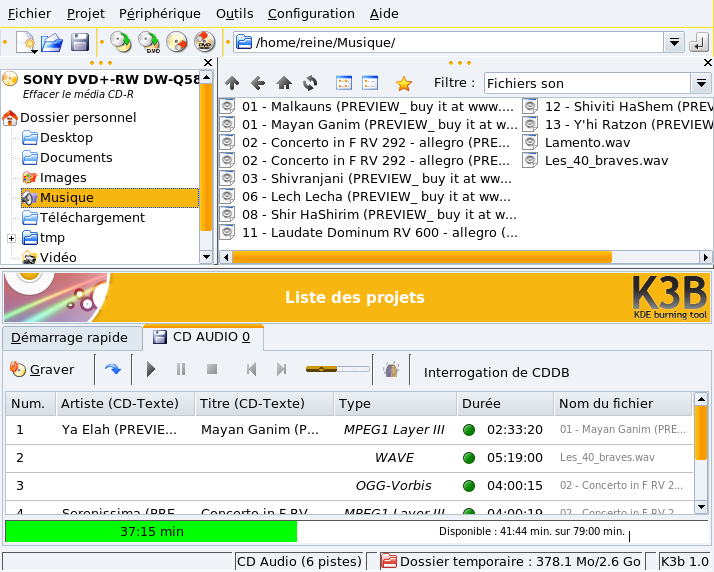Go to parent folder with up arrow
The height and width of the screenshot is (572, 714).
point(232,84)
